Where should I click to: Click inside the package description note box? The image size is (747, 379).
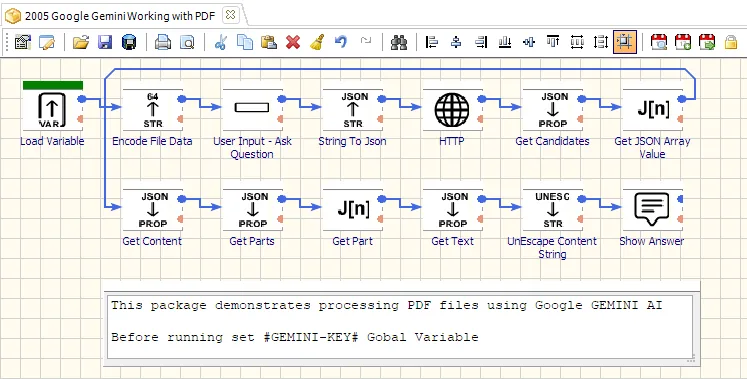point(400,327)
